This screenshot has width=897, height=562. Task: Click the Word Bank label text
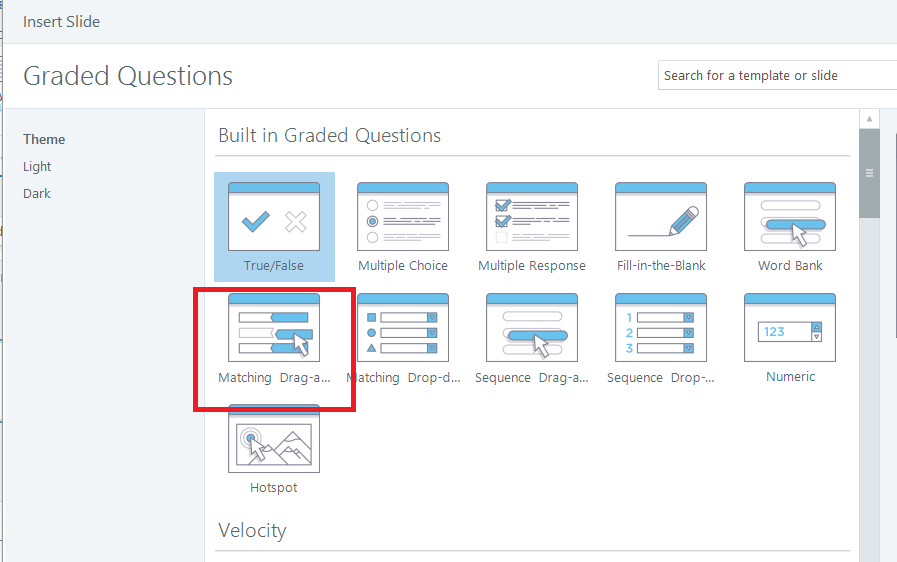point(790,266)
